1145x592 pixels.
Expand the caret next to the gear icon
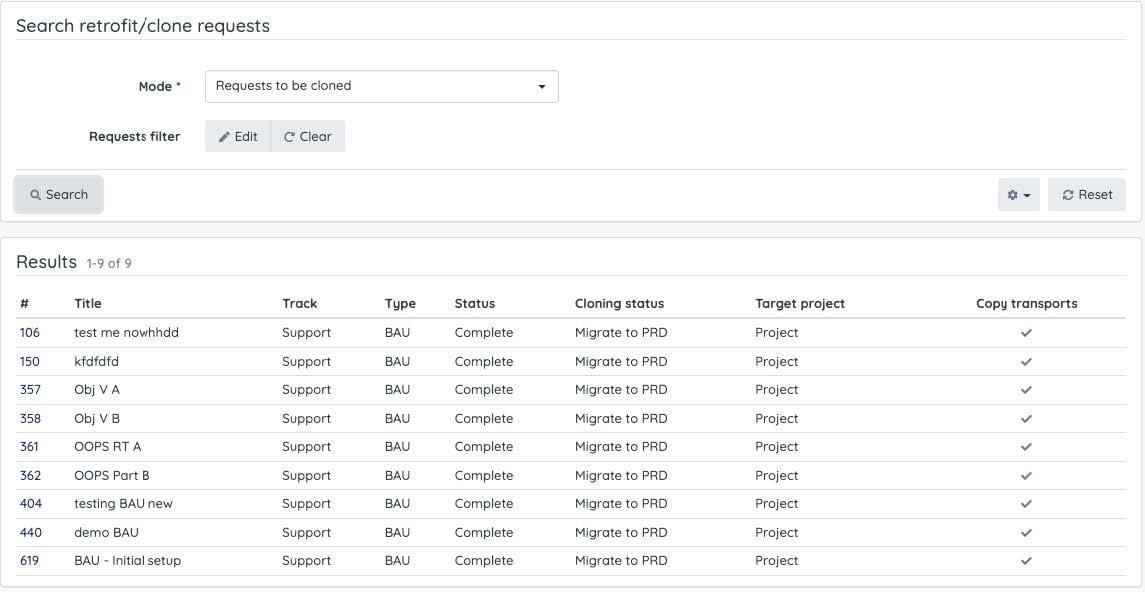pos(1026,194)
